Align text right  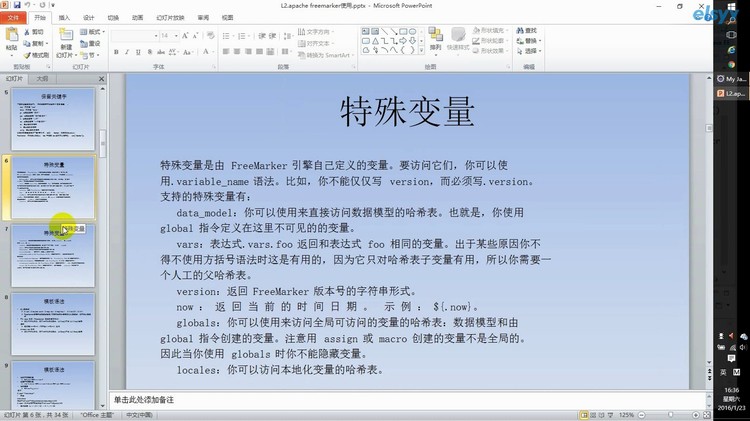click(248, 51)
